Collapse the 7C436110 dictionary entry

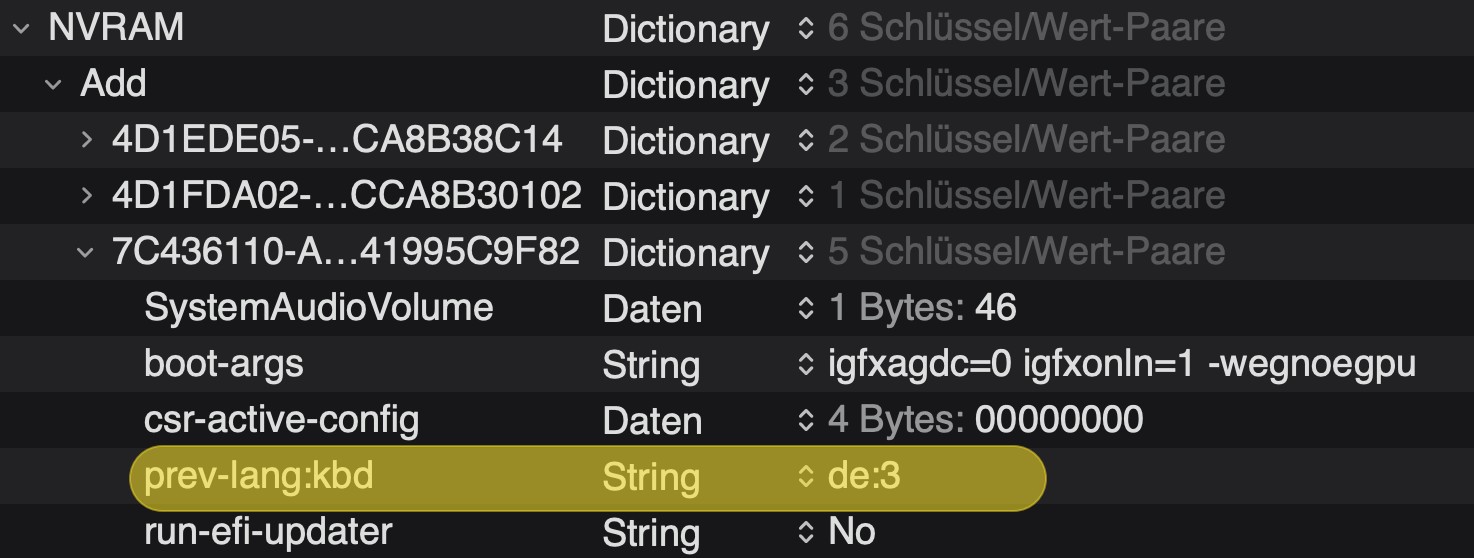point(85,252)
